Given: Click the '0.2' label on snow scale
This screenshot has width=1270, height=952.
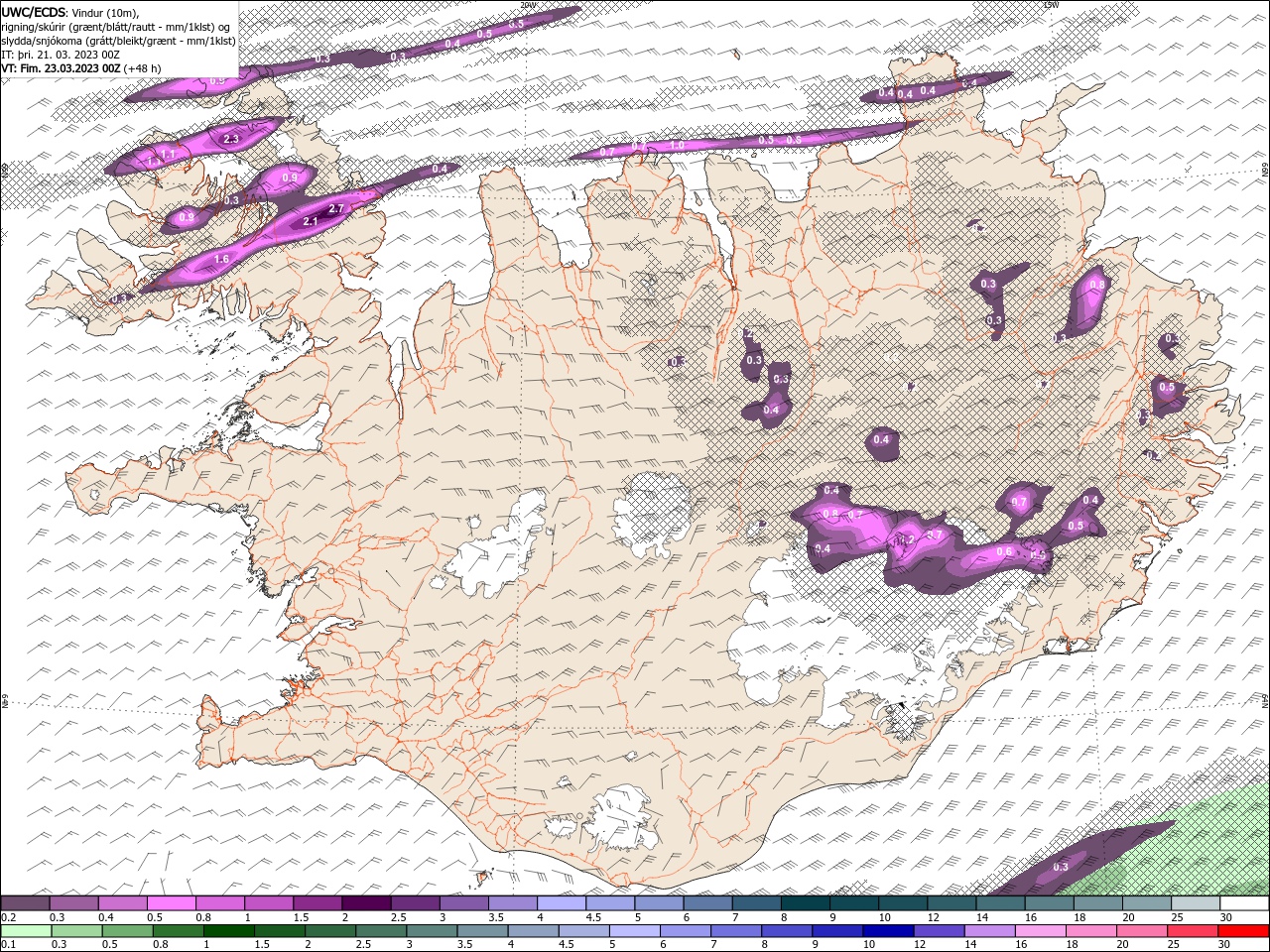Looking at the screenshot, I should click(x=8, y=918).
